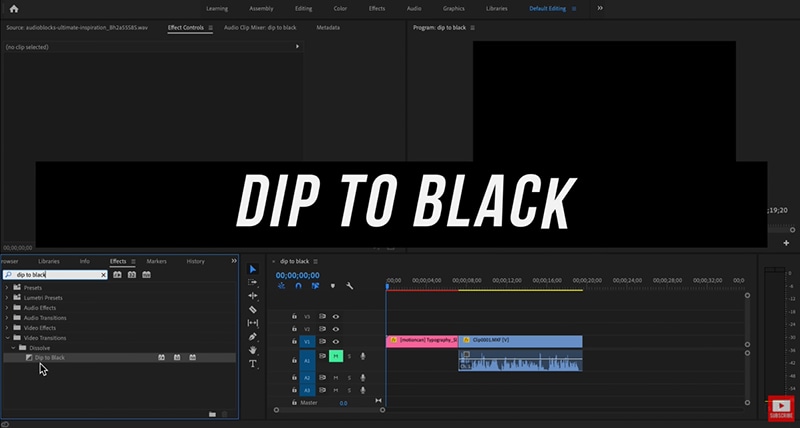This screenshot has width=800, height=428.
Task: Toggle Linked Selection in timeline
Action: pyautogui.click(x=315, y=286)
